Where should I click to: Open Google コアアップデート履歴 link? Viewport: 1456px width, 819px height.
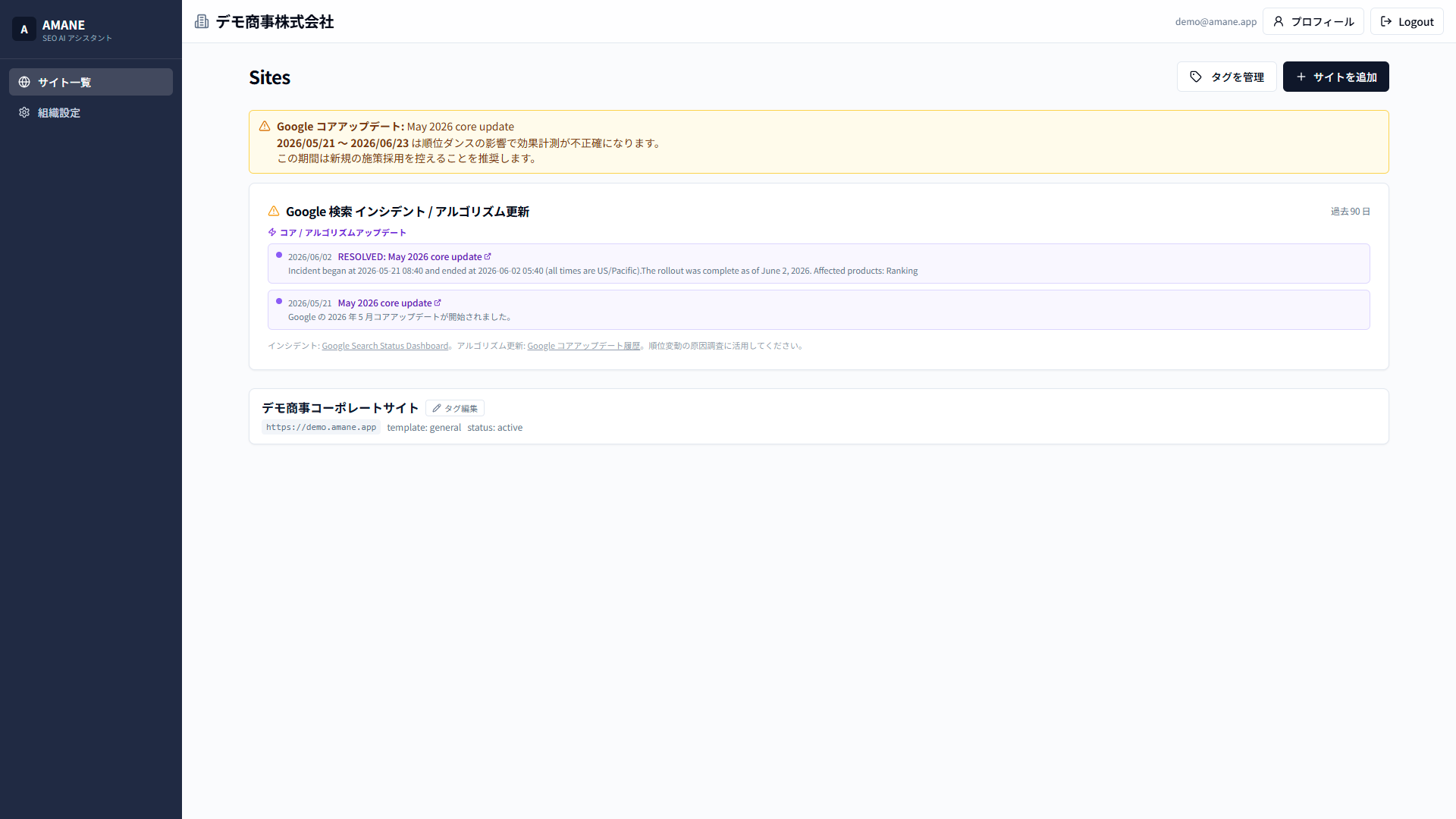point(584,346)
